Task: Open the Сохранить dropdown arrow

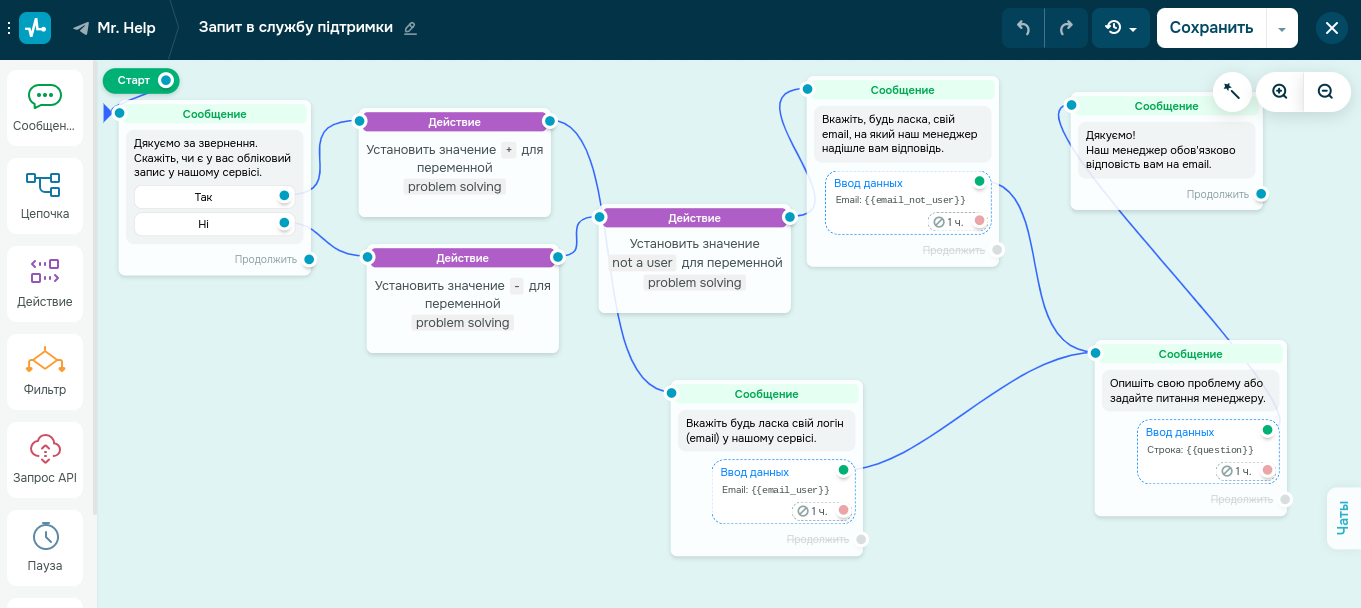Action: coord(1281,28)
